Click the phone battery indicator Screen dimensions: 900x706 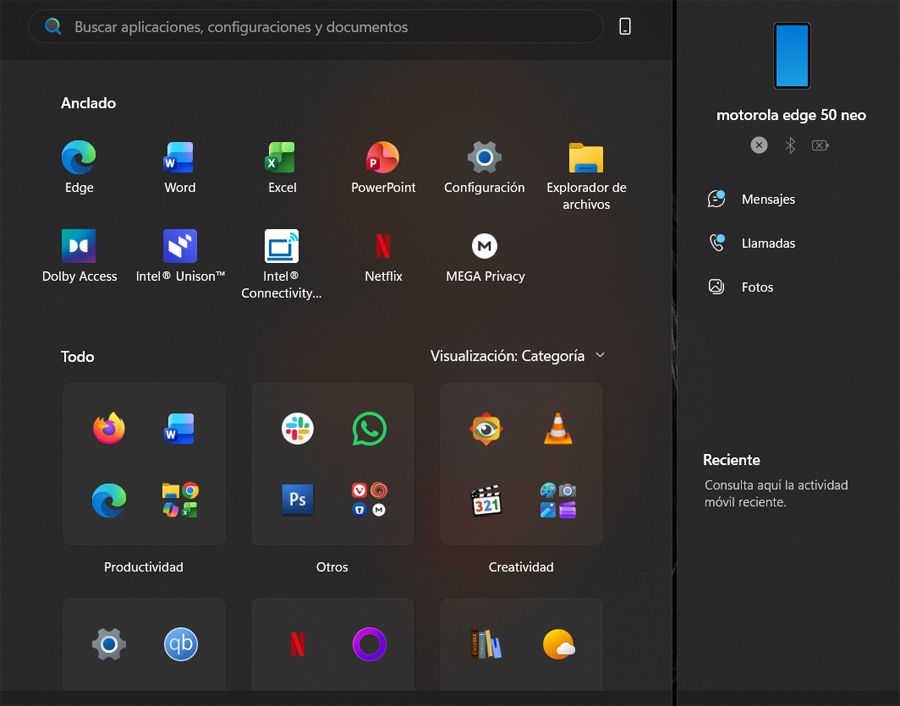(821, 145)
